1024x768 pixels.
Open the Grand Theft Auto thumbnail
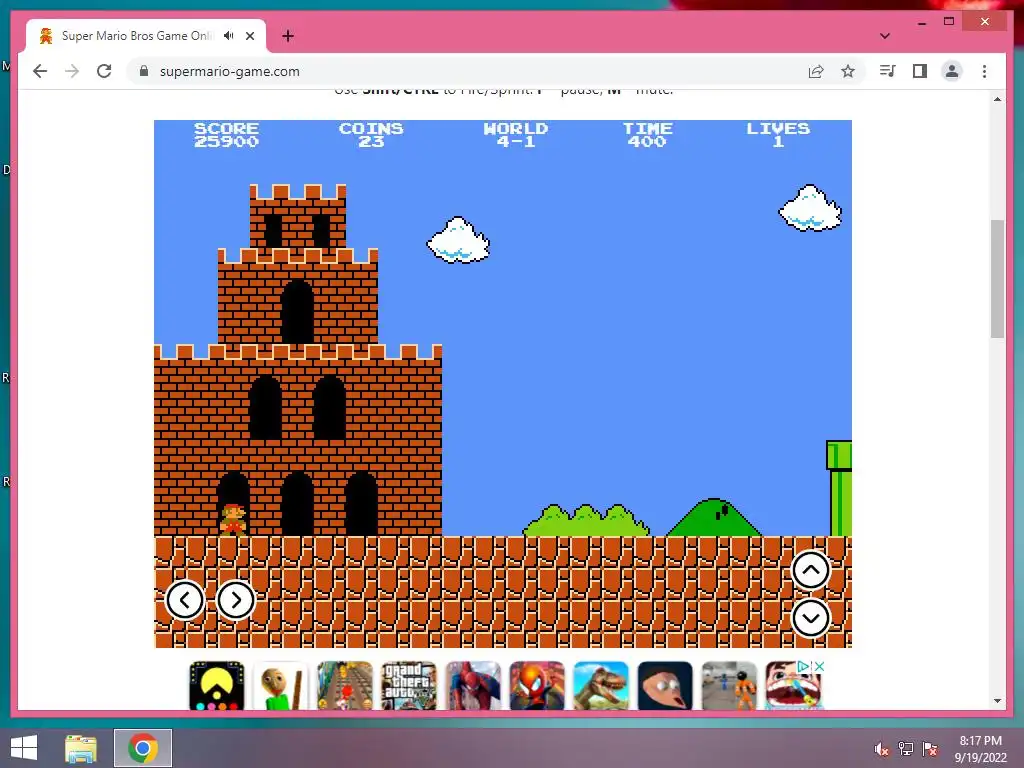pyautogui.click(x=409, y=686)
